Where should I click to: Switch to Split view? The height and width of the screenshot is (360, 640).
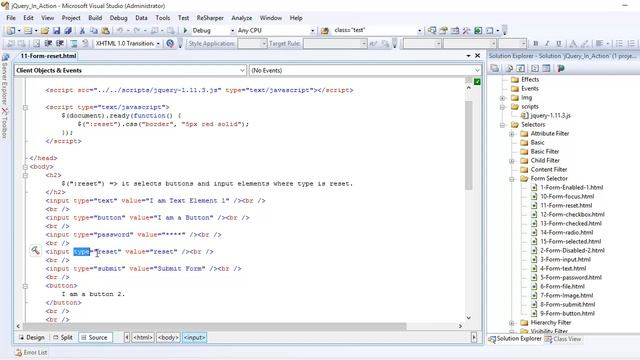click(x=63, y=338)
